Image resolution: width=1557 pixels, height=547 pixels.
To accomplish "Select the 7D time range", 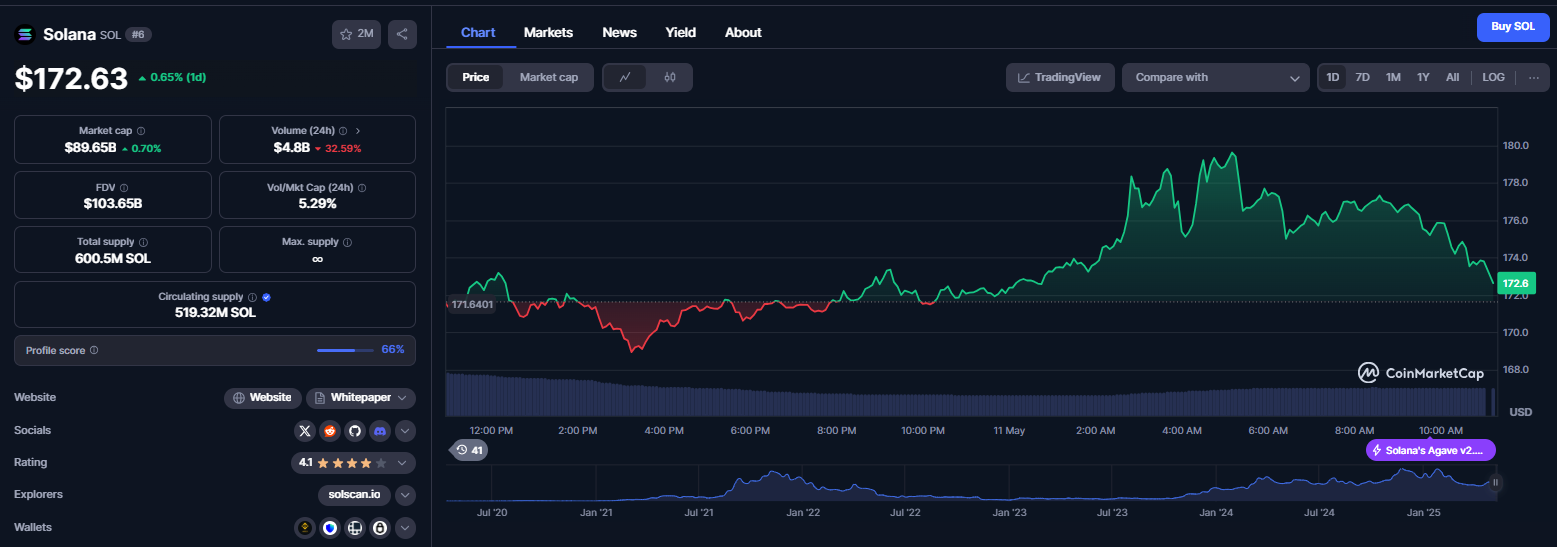I will click(x=1362, y=77).
